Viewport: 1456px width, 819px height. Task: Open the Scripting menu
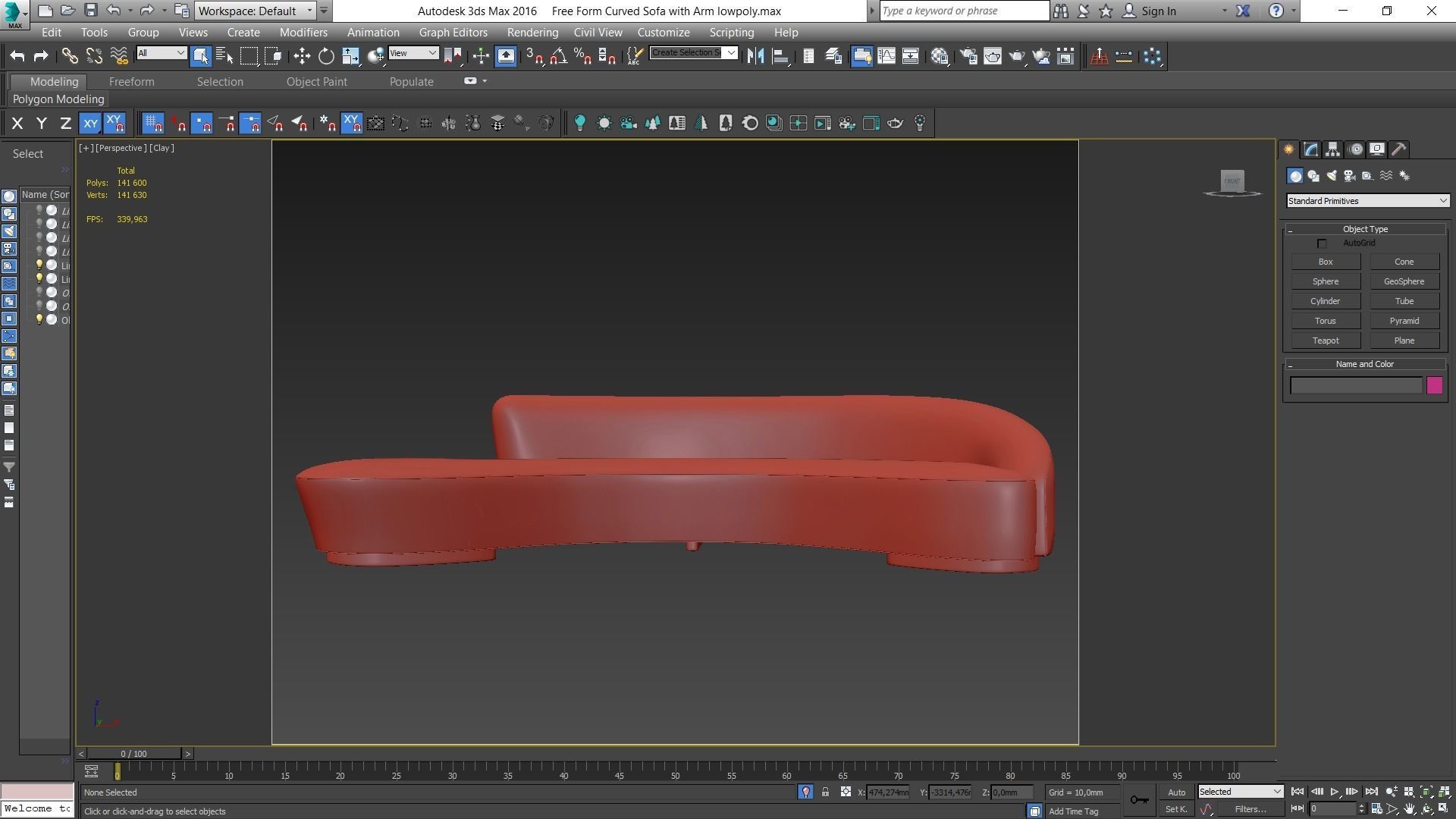coord(731,33)
